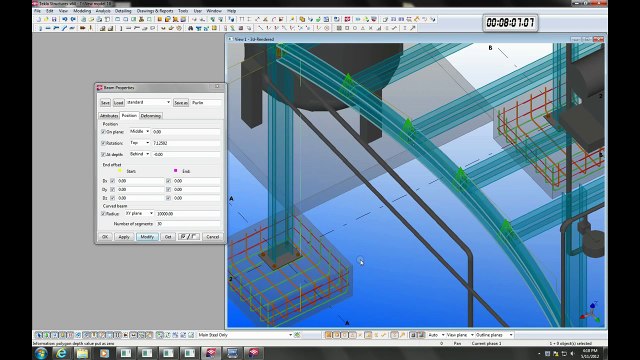Select the Create weld tool
Screen dimensions: 640x360
[91, 28]
